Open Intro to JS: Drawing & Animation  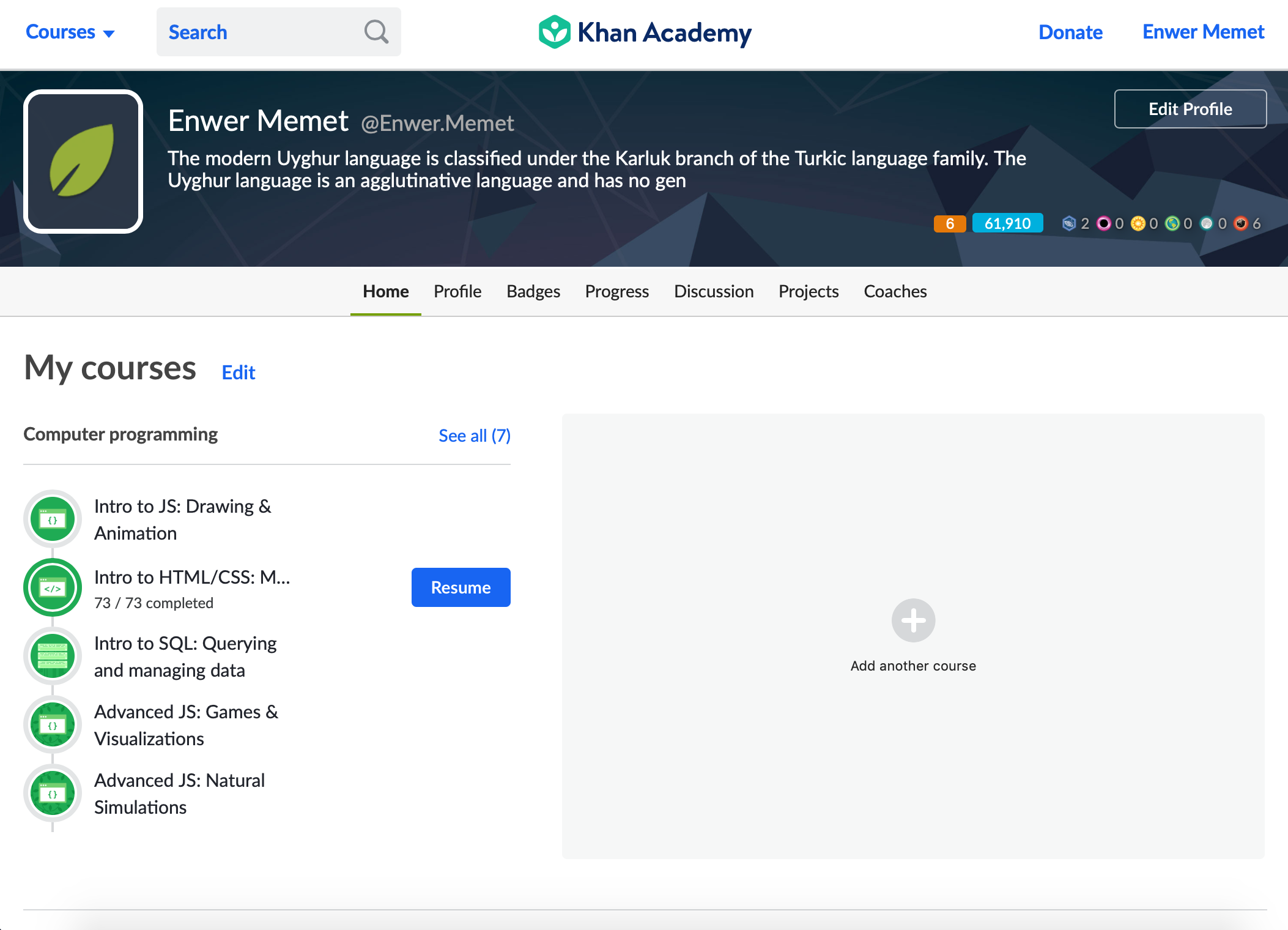pyautogui.click(x=182, y=519)
